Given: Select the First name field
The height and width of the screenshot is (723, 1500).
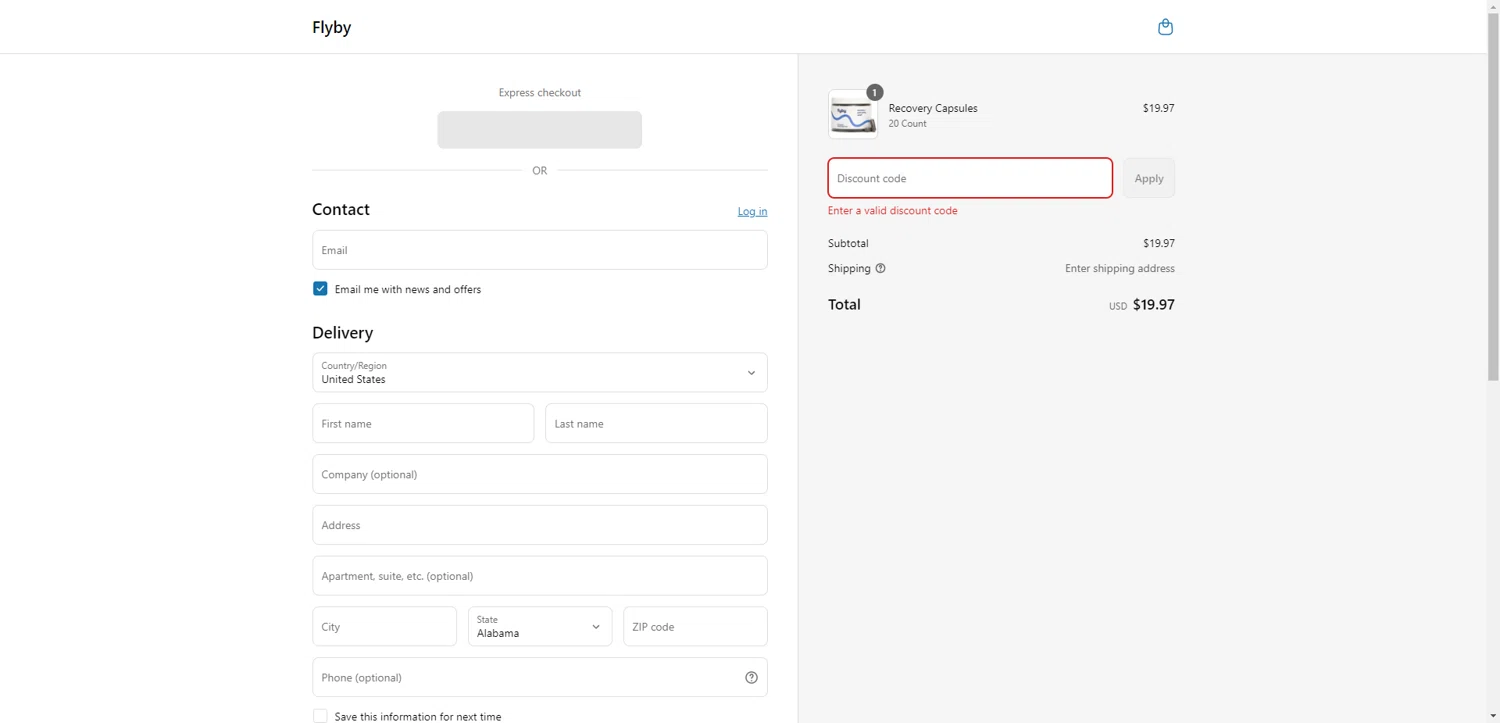Looking at the screenshot, I should 423,424.
